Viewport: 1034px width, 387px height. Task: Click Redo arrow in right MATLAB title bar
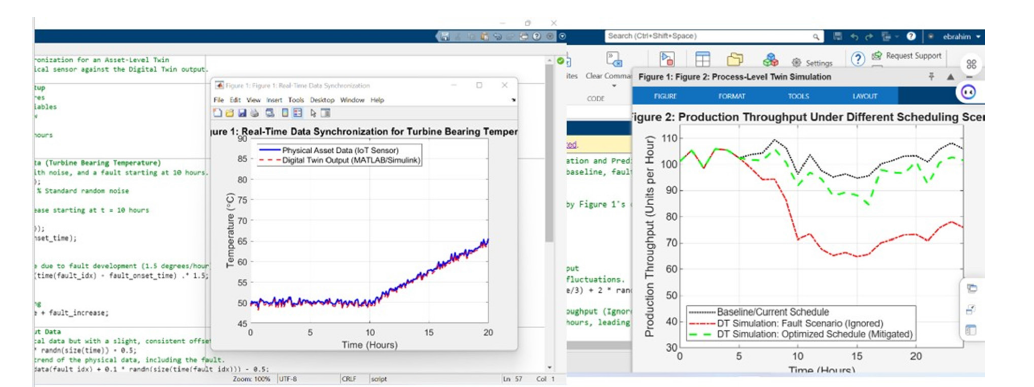870,37
